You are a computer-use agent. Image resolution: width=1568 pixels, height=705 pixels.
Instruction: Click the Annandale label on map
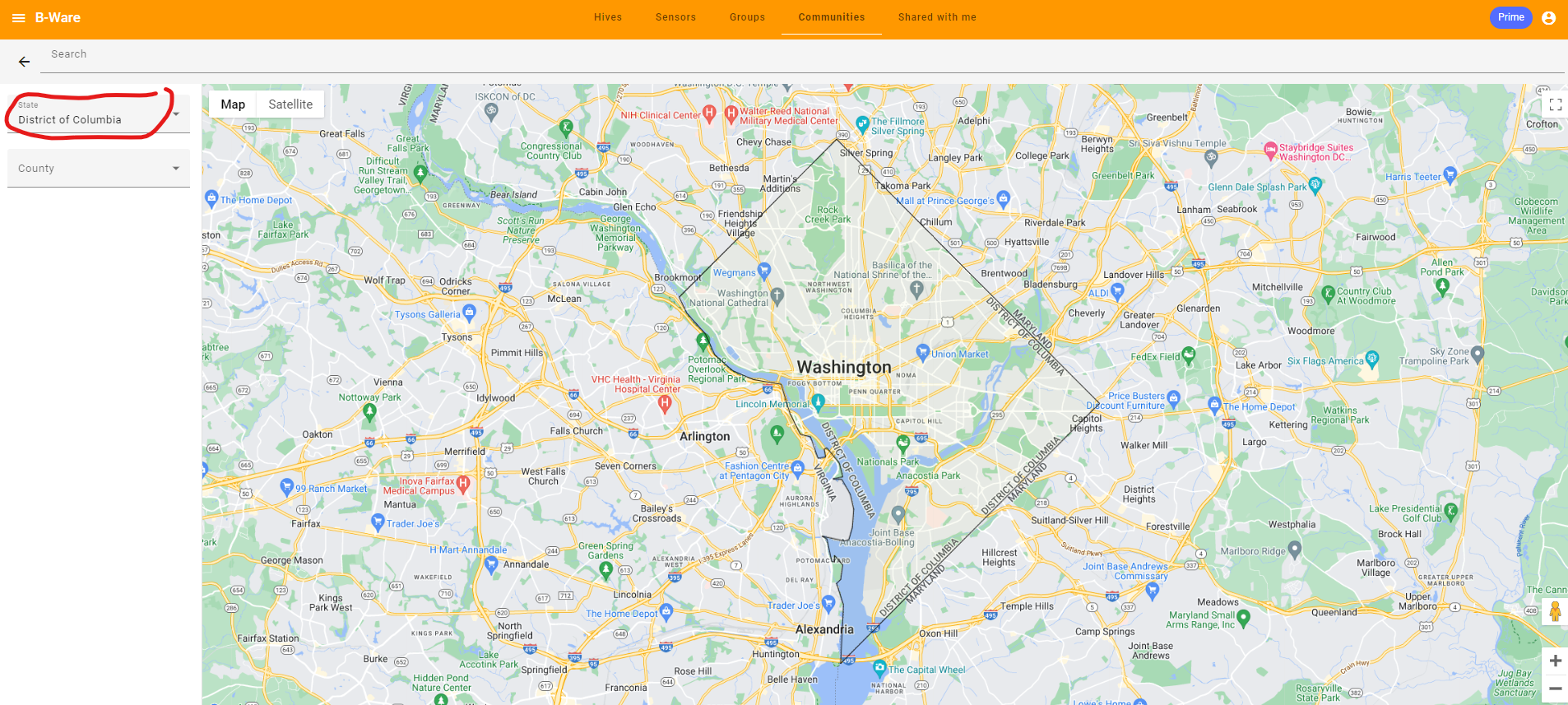[x=526, y=564]
